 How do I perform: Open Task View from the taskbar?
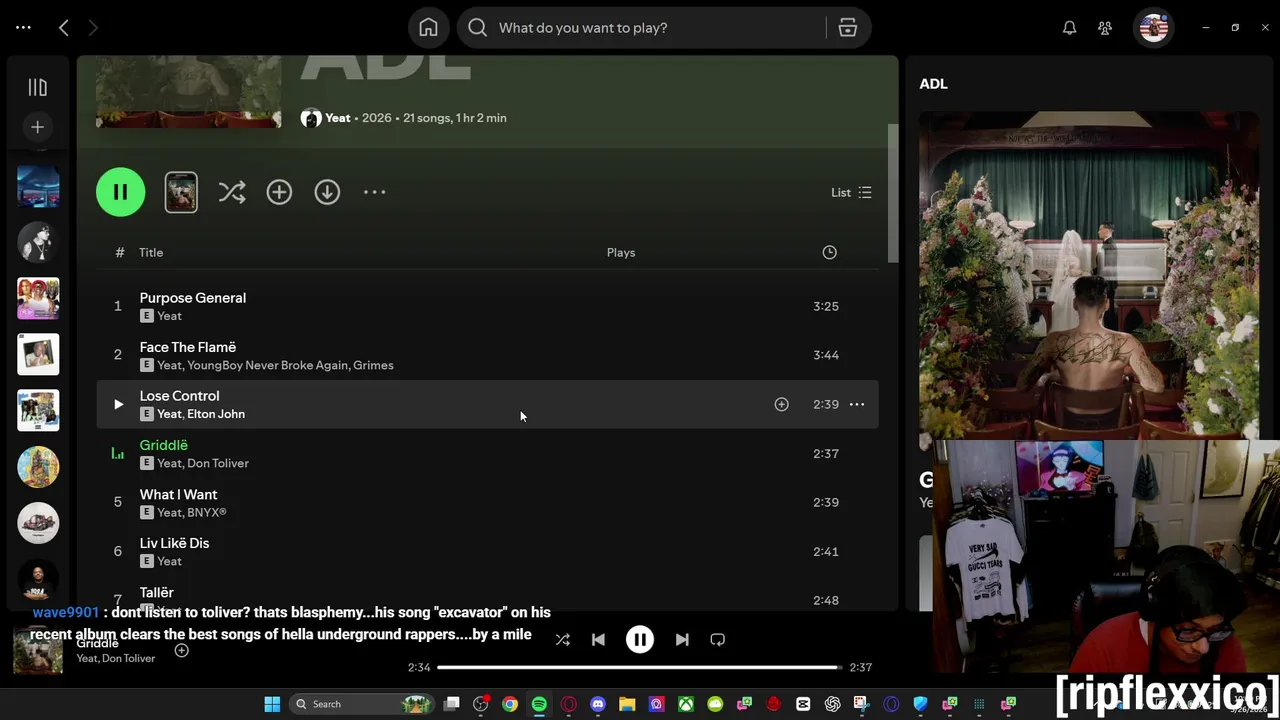[452, 704]
